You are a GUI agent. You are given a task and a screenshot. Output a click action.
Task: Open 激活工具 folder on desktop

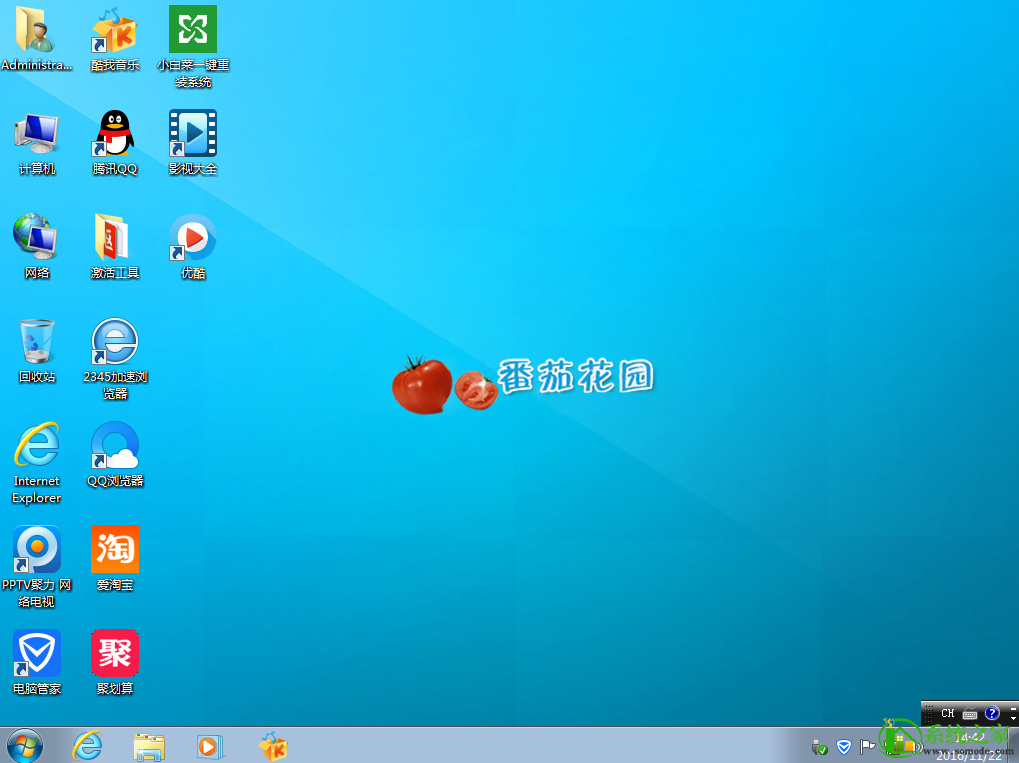coord(115,247)
